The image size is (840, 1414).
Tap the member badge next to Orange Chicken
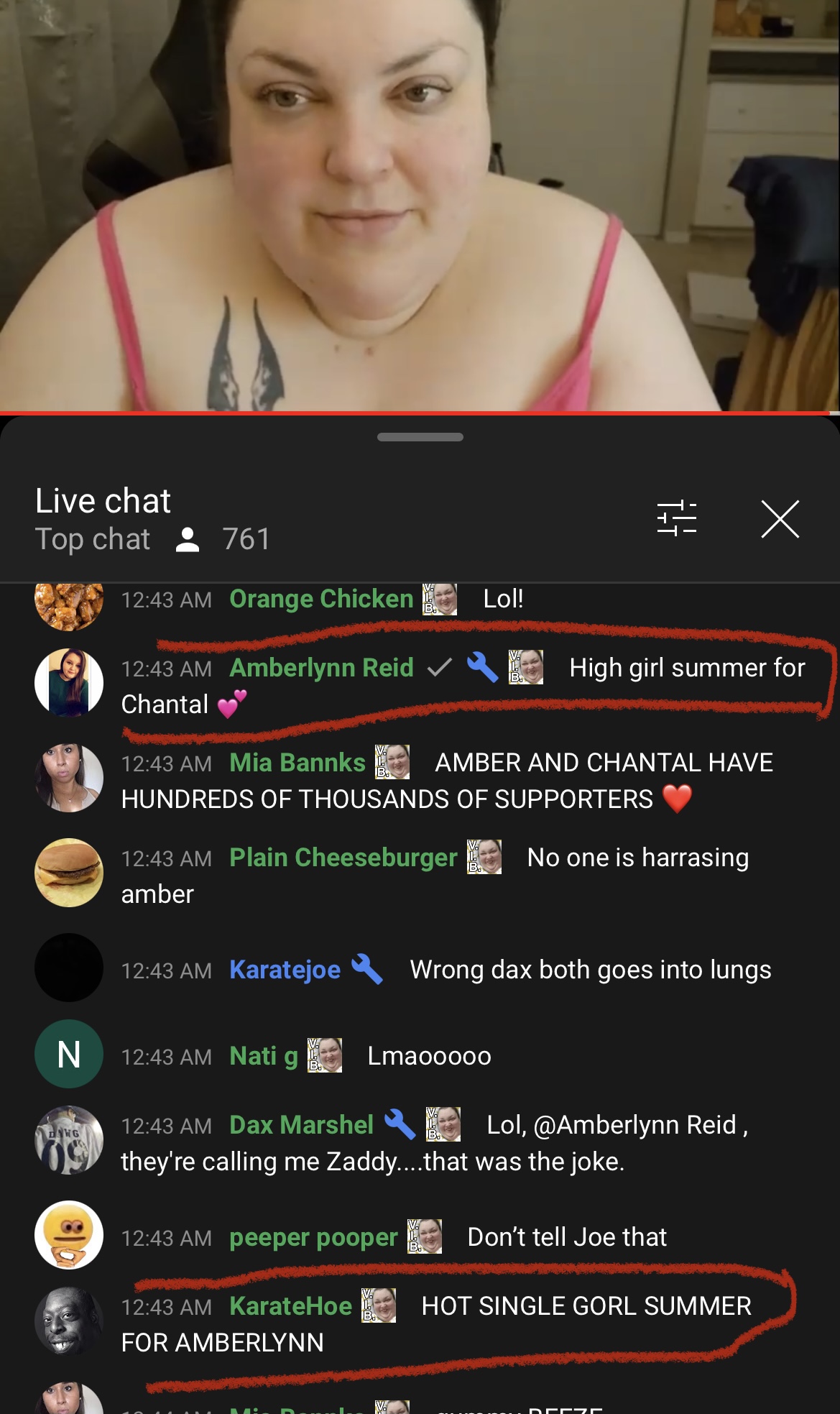click(440, 599)
